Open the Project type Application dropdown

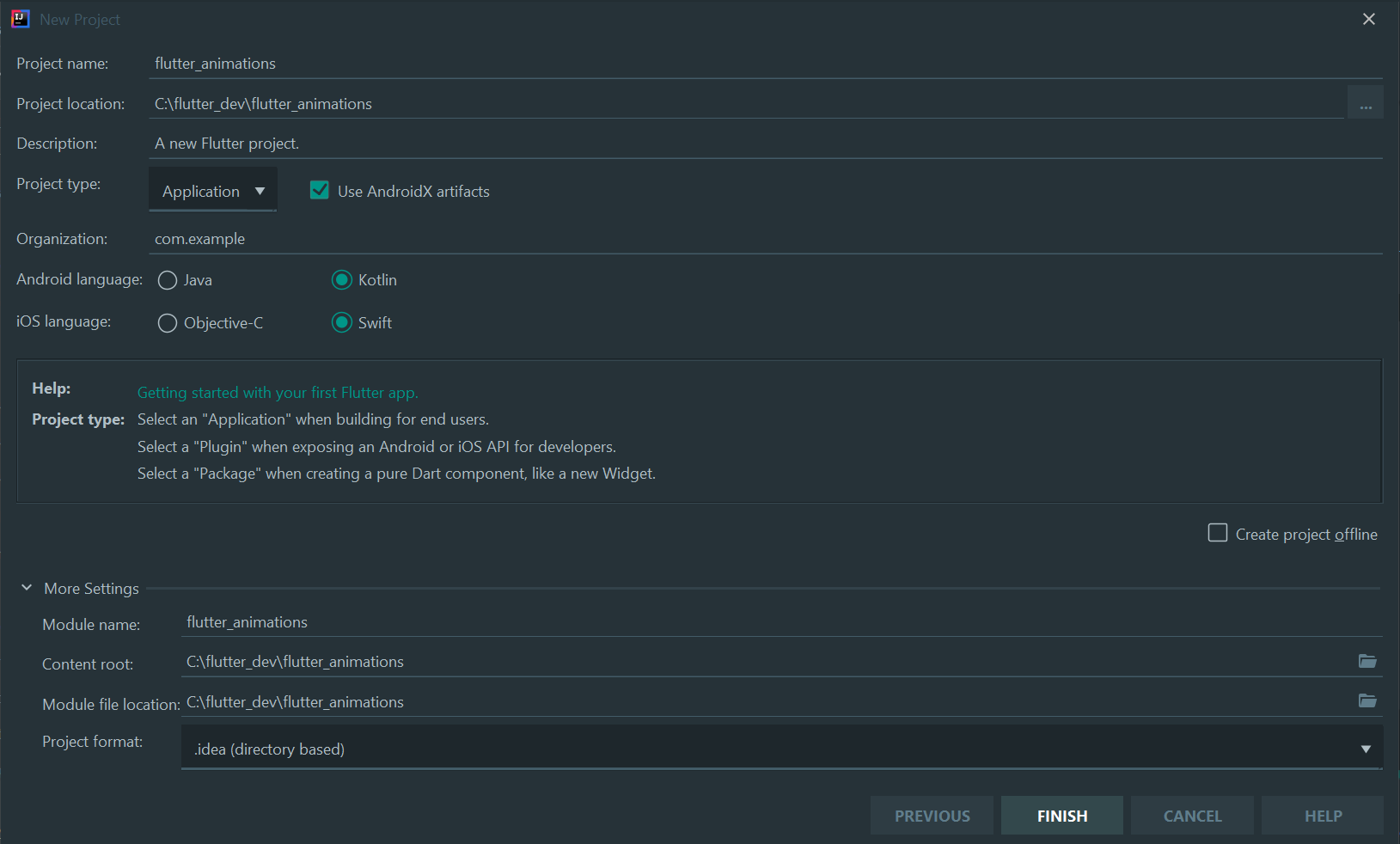(213, 190)
